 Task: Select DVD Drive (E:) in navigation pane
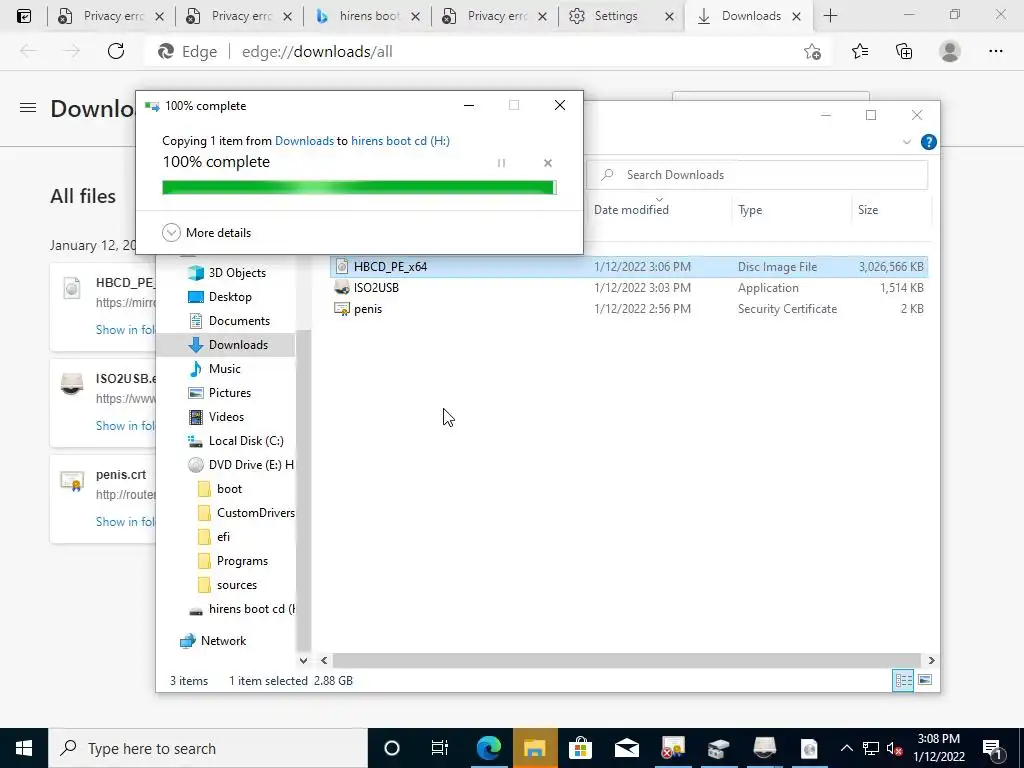point(241,465)
